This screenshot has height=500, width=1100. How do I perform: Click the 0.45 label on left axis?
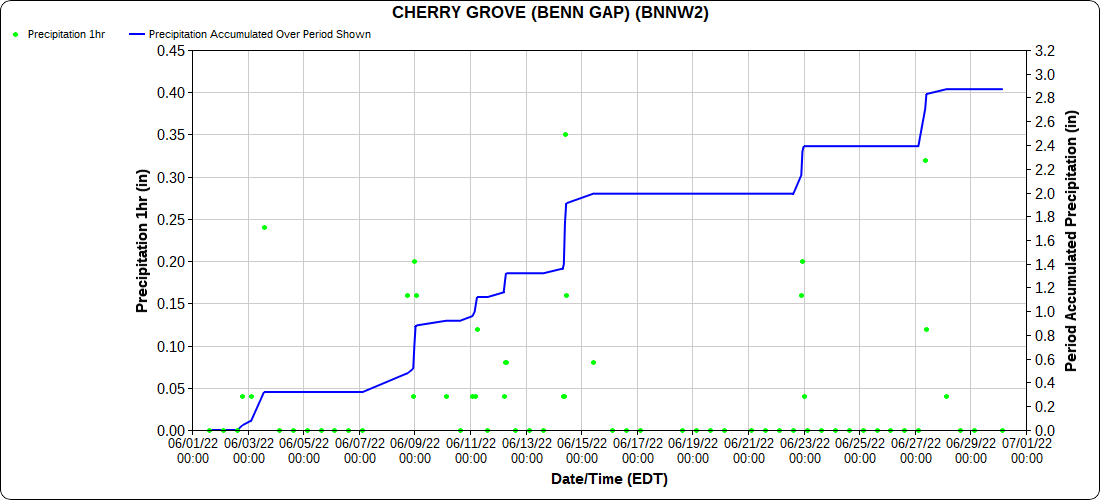click(166, 50)
